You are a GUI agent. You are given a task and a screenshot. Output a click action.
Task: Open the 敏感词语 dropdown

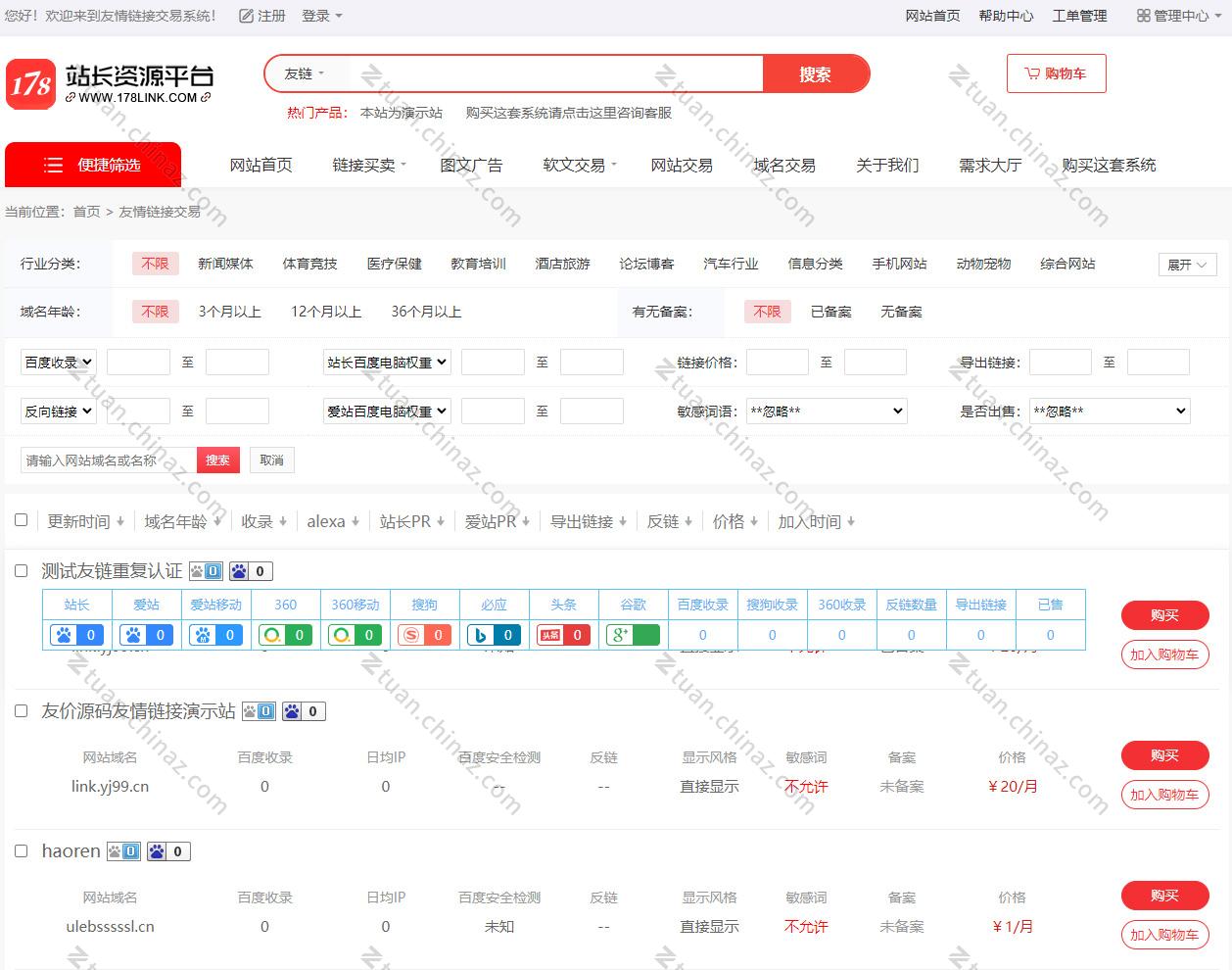pyautogui.click(x=827, y=412)
